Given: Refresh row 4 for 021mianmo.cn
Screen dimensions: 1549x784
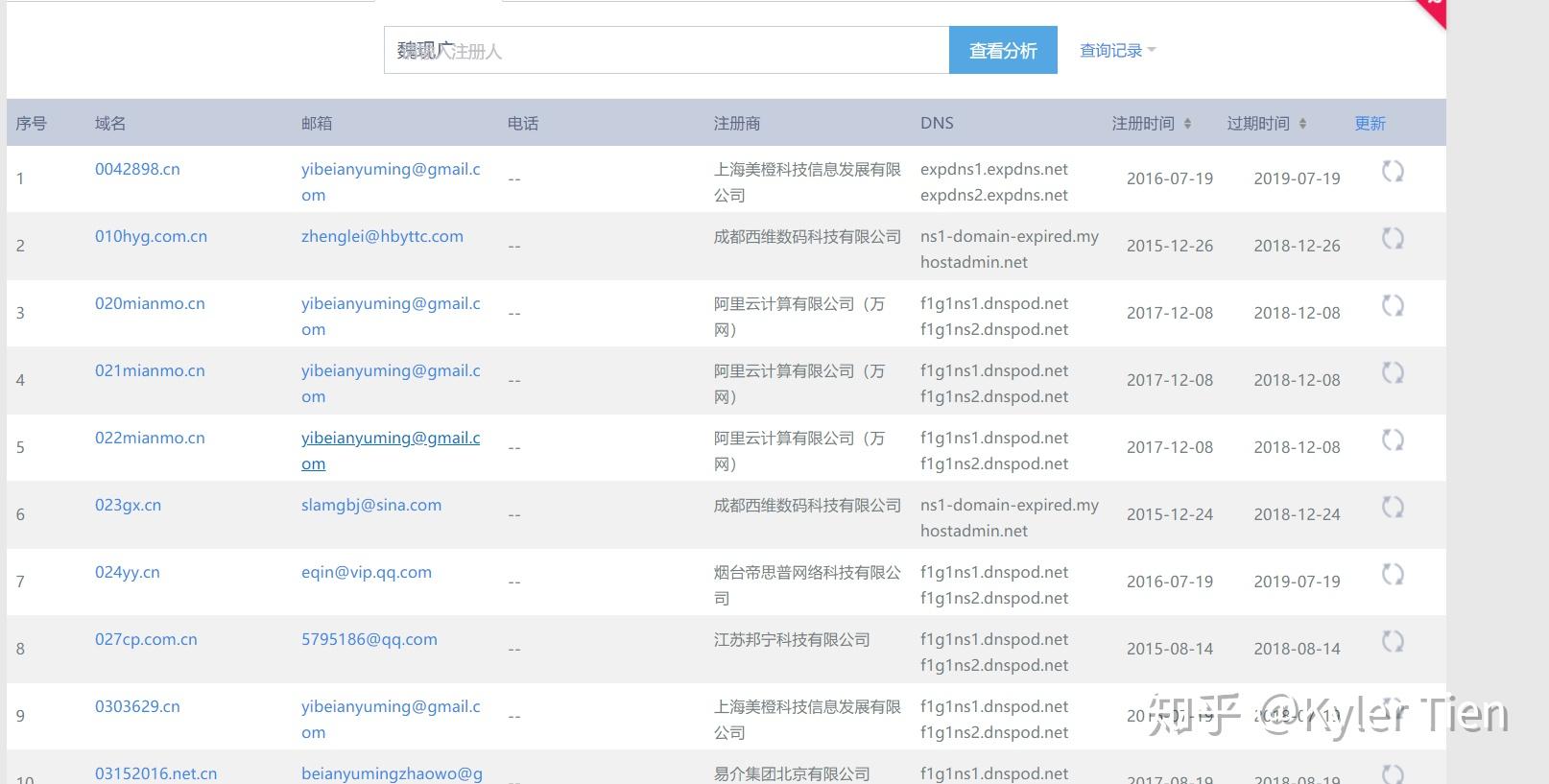Looking at the screenshot, I should 1393,373.
